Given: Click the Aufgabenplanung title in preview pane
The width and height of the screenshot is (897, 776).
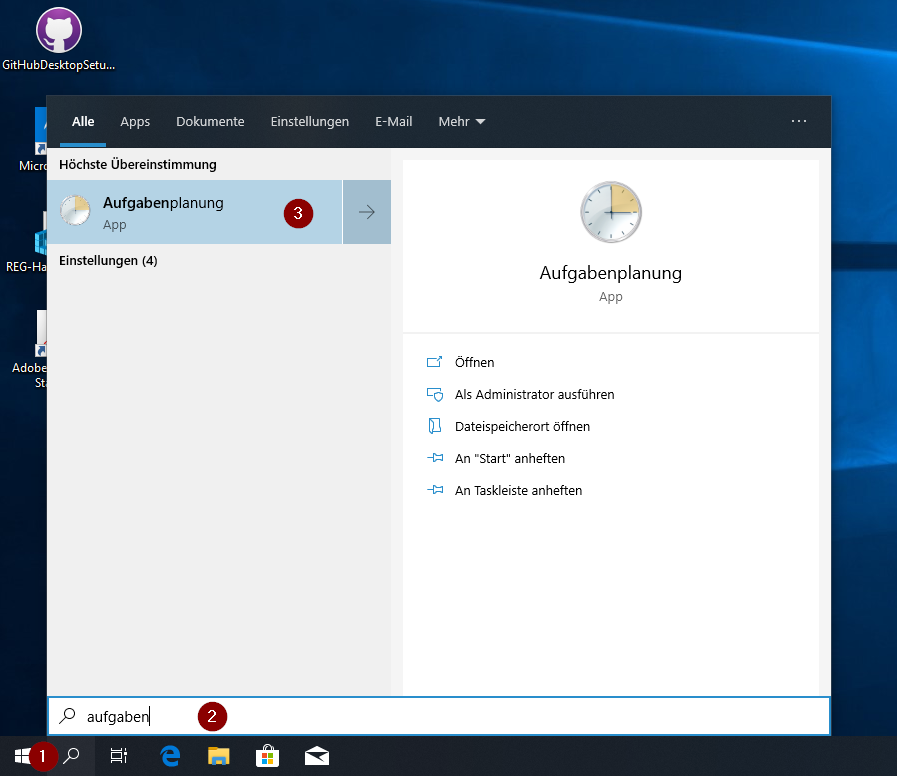Looking at the screenshot, I should [610, 274].
